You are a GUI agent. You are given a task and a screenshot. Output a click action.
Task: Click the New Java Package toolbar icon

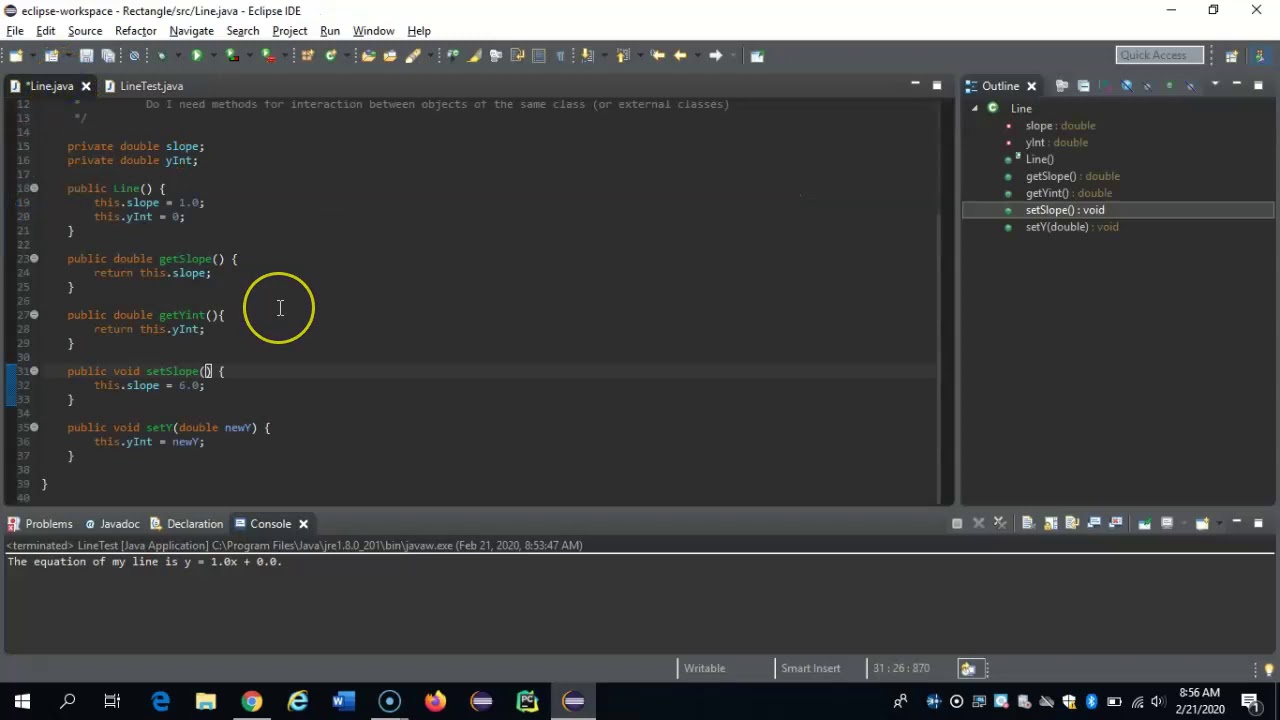point(307,55)
